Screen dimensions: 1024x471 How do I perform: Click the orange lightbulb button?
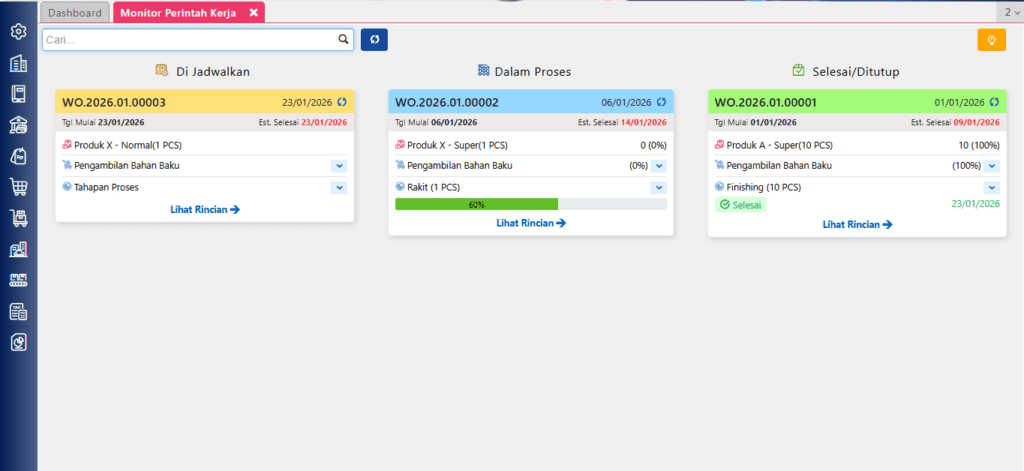tap(991, 40)
